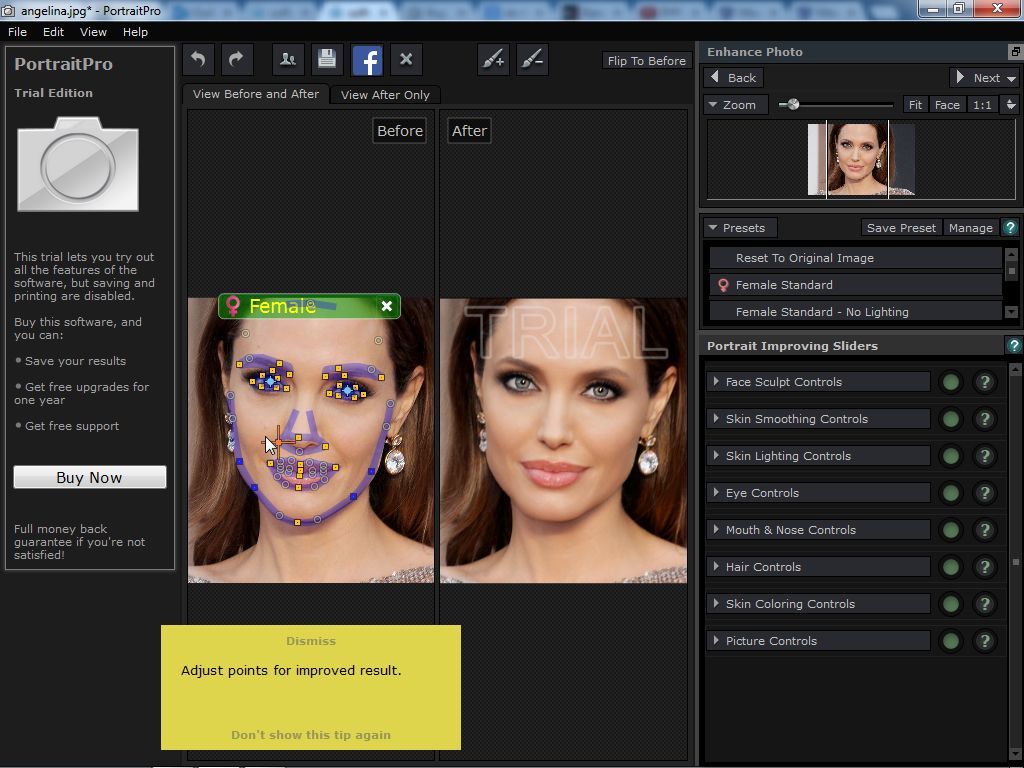Screen dimensions: 1024x768
Task: Expand the Face Sculpt Controls section
Action: (818, 382)
